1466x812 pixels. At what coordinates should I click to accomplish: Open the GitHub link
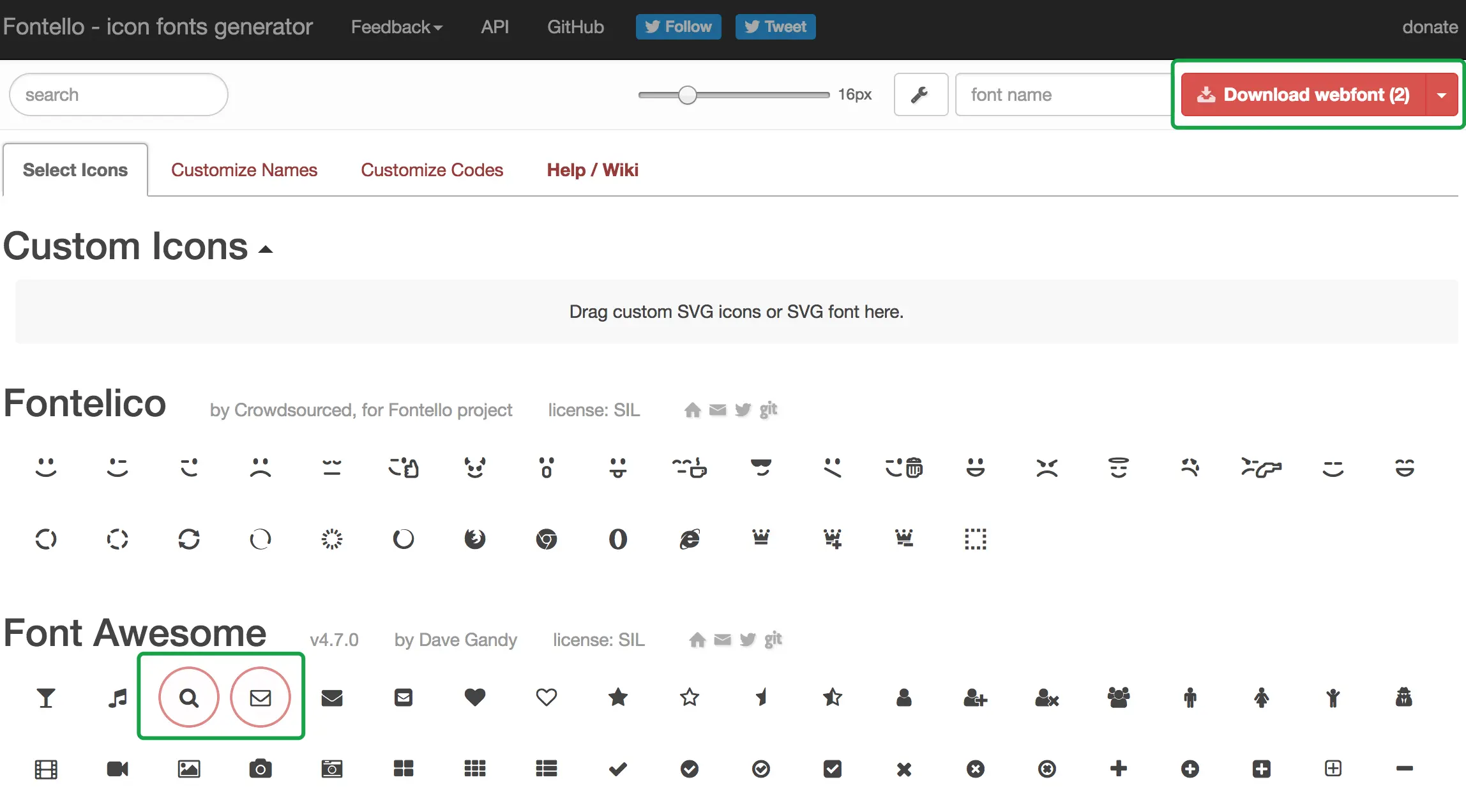575,27
